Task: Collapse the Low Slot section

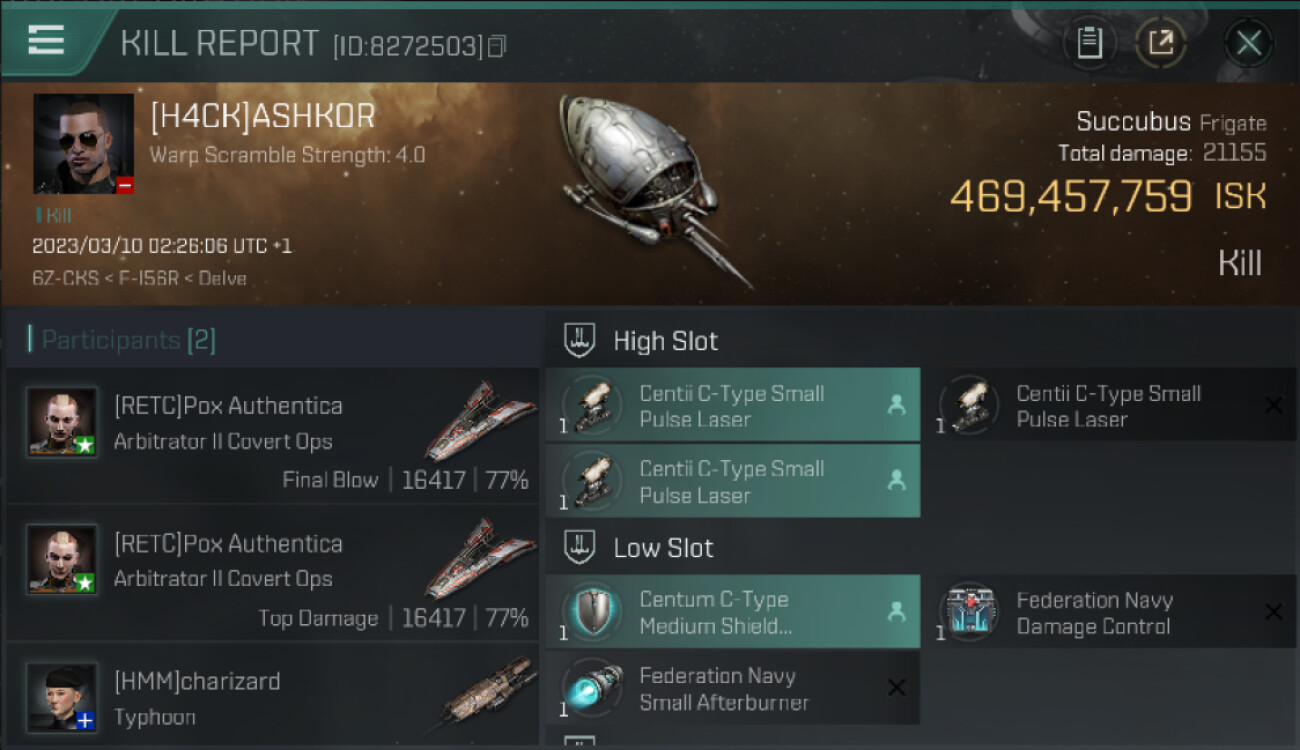Action: tap(663, 548)
